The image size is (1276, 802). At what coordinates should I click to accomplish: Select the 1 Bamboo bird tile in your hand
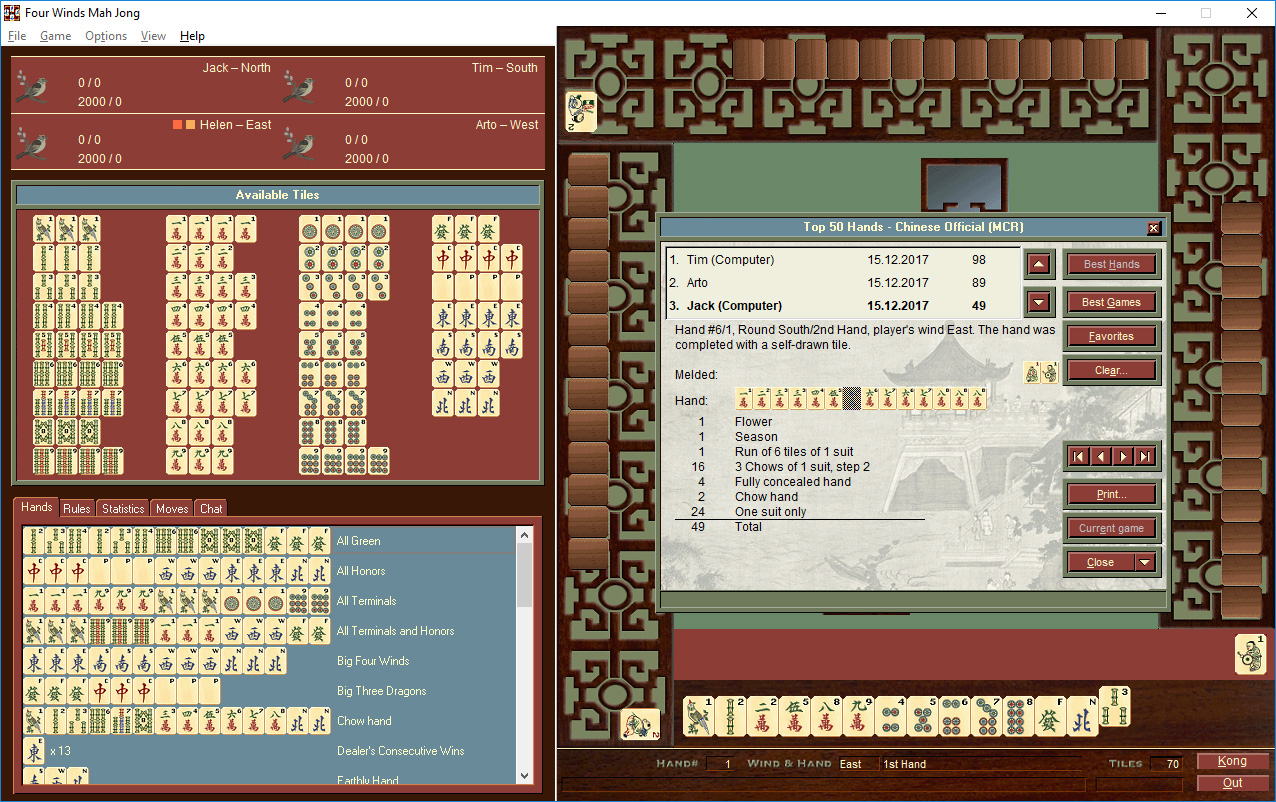[x=698, y=717]
